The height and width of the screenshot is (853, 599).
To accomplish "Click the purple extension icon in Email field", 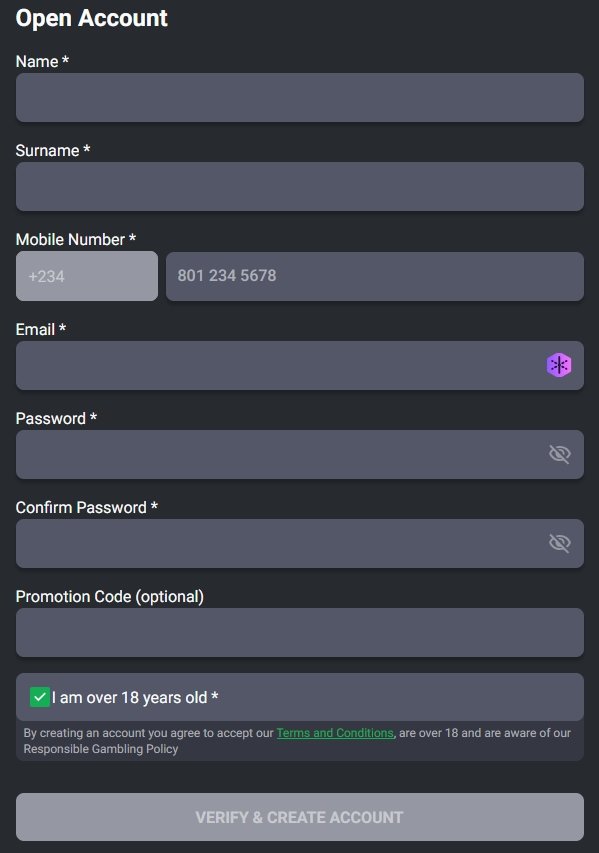I will pos(559,365).
